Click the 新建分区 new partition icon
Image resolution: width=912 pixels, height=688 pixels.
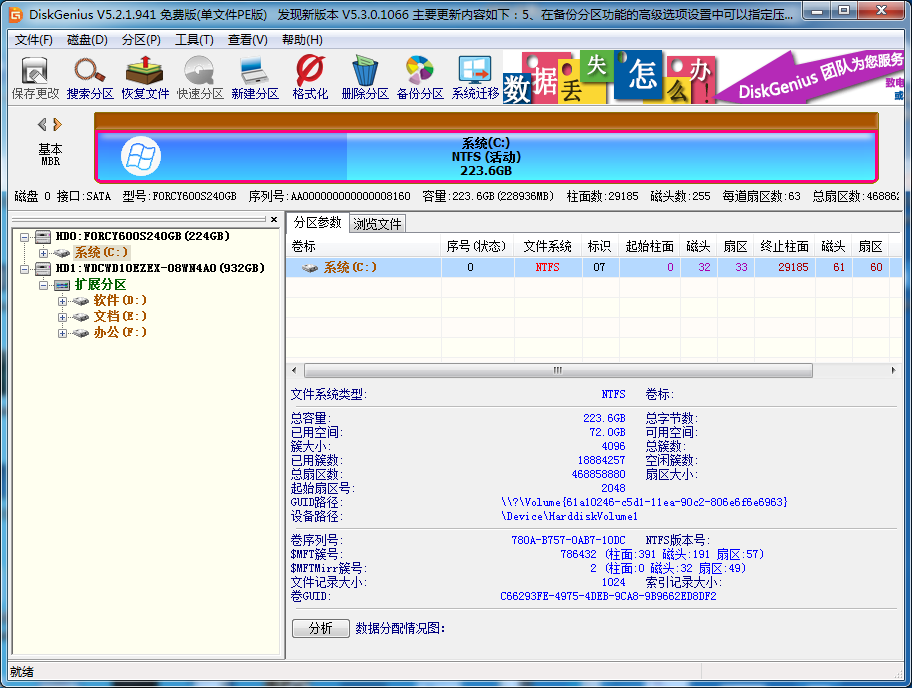point(254,77)
